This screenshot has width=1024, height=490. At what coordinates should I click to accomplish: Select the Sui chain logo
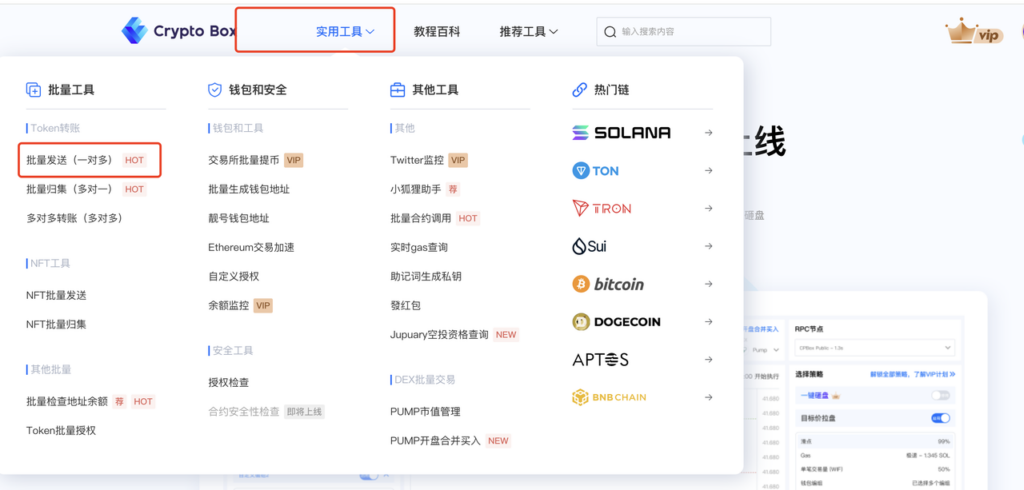(x=590, y=246)
